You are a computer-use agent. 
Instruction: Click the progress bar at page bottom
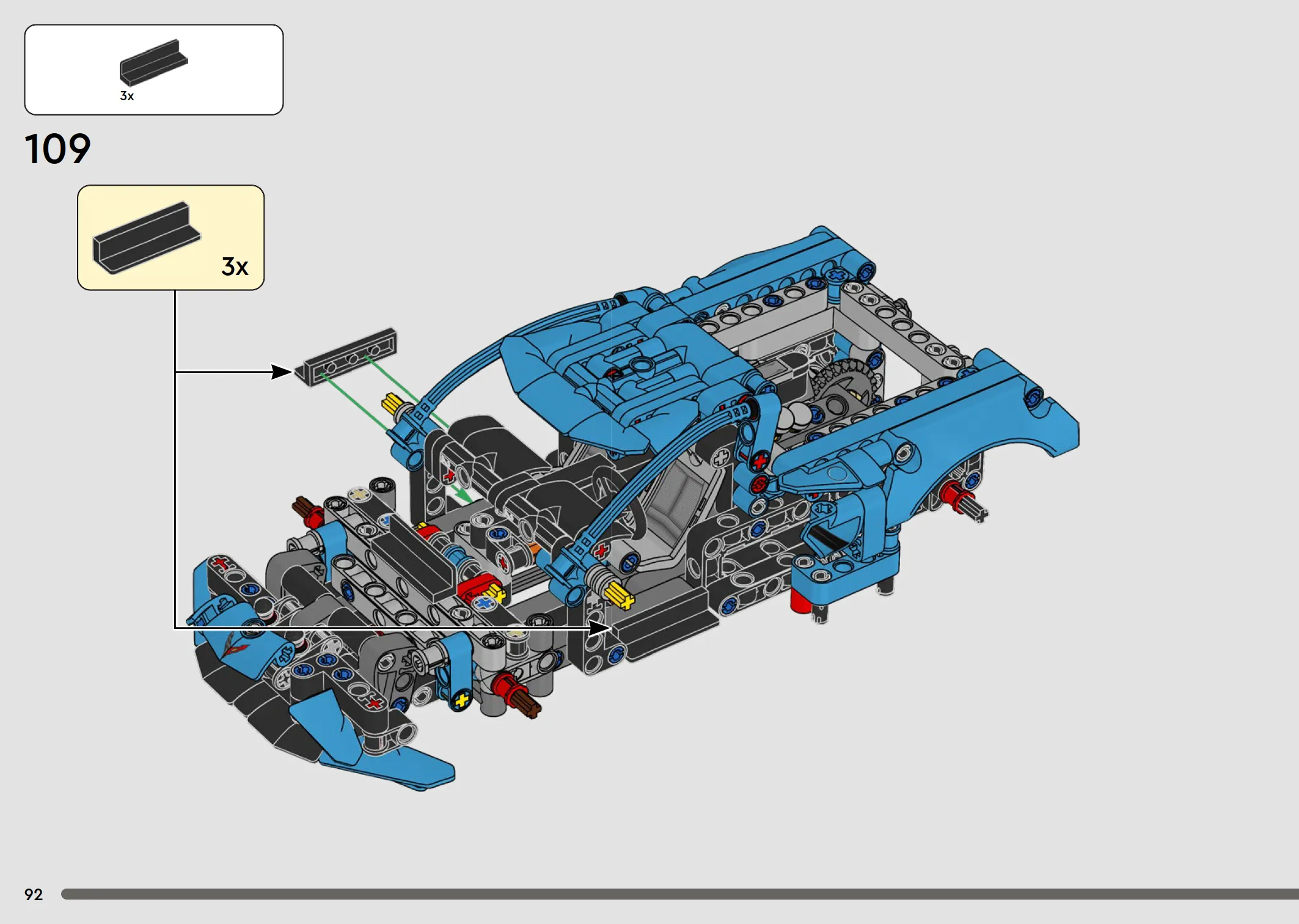coord(679,894)
